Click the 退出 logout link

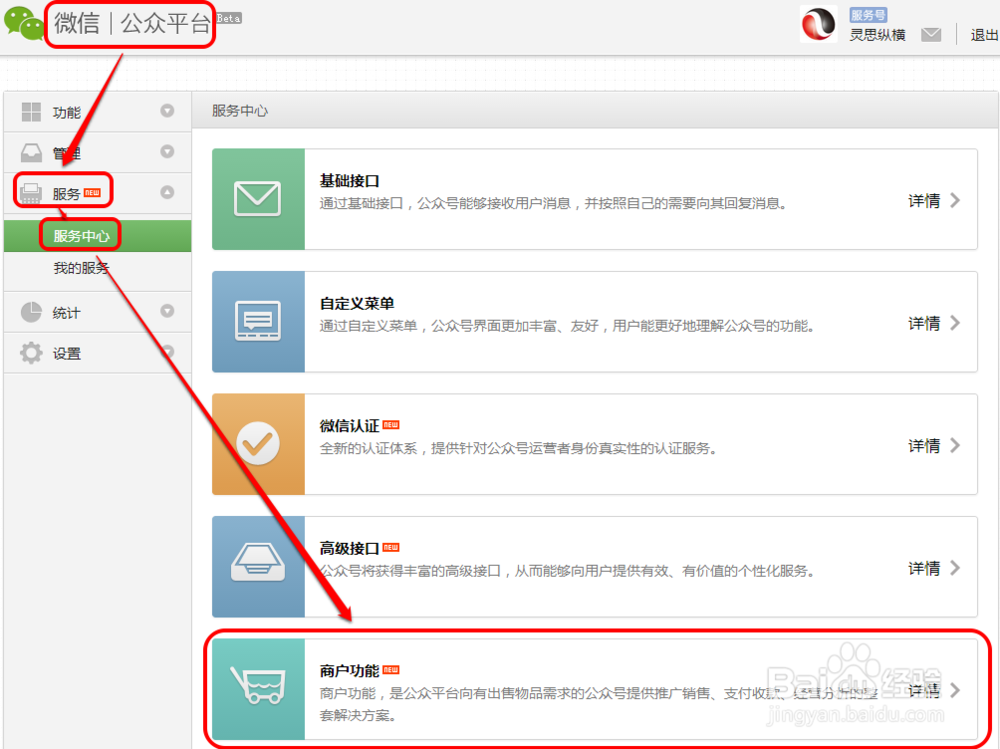[x=983, y=33]
